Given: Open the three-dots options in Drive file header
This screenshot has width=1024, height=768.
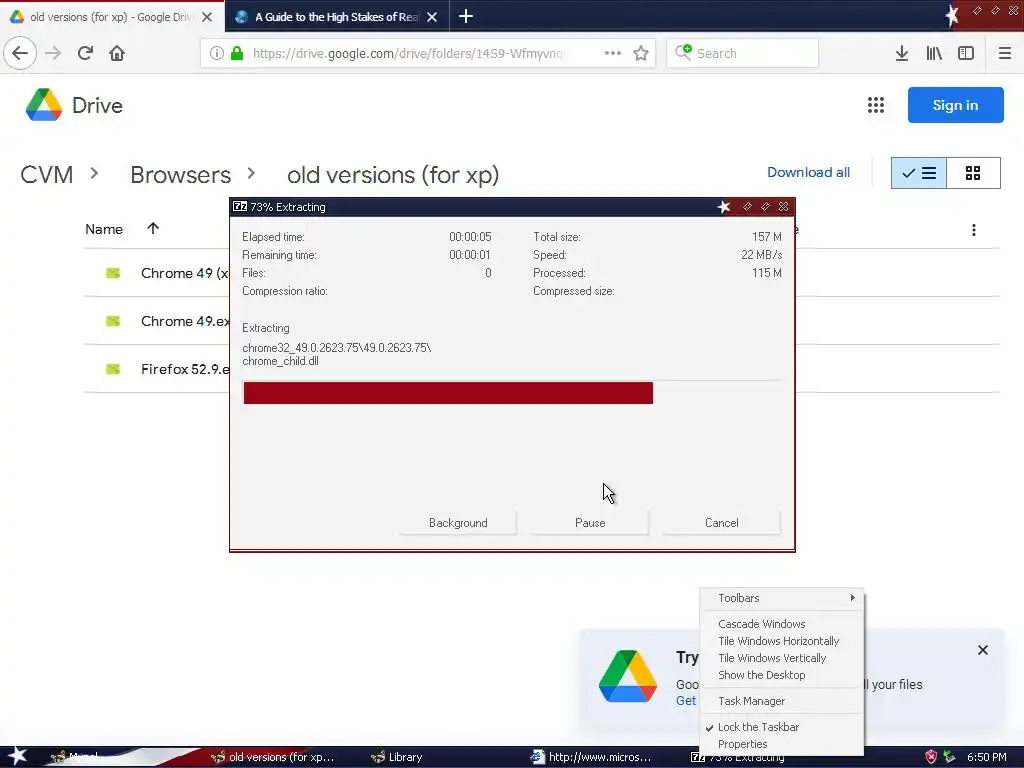Looking at the screenshot, I should [x=974, y=230].
